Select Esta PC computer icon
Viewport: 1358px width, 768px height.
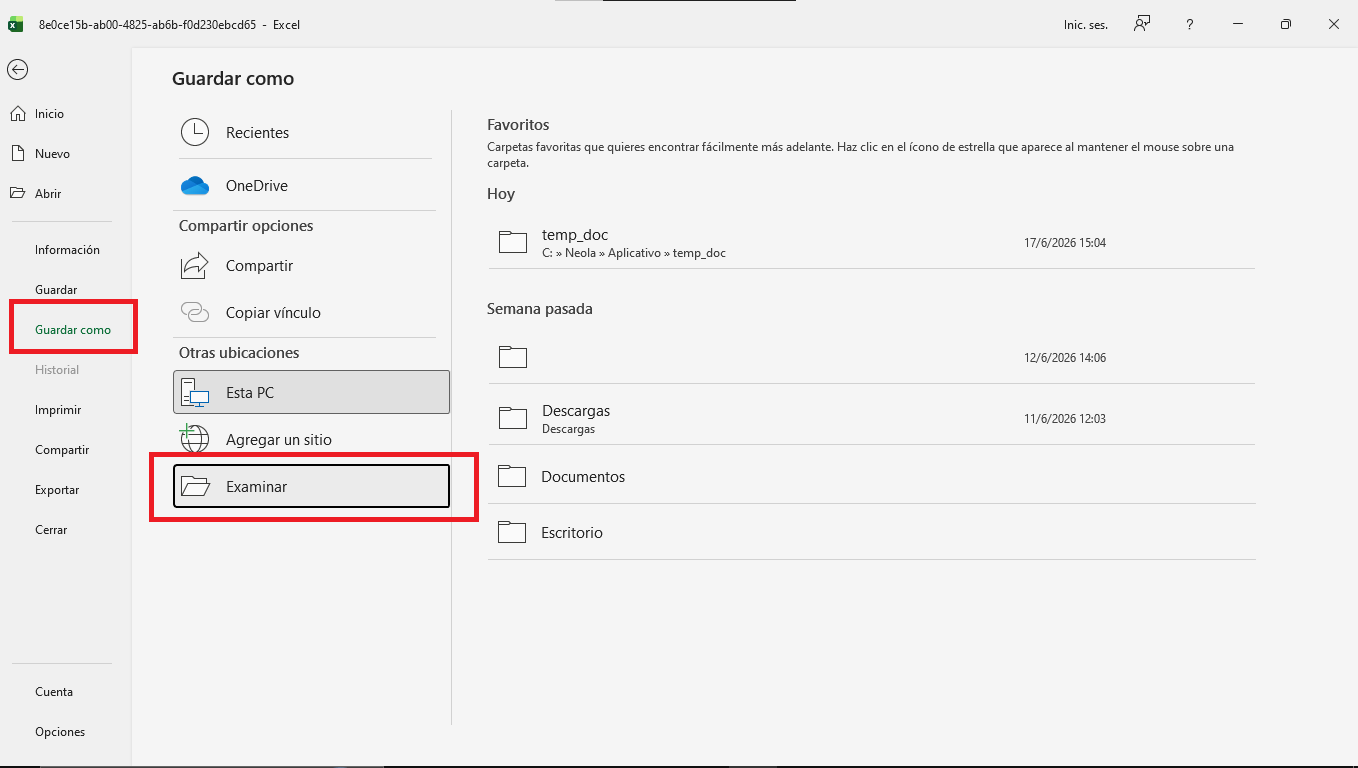tap(194, 392)
